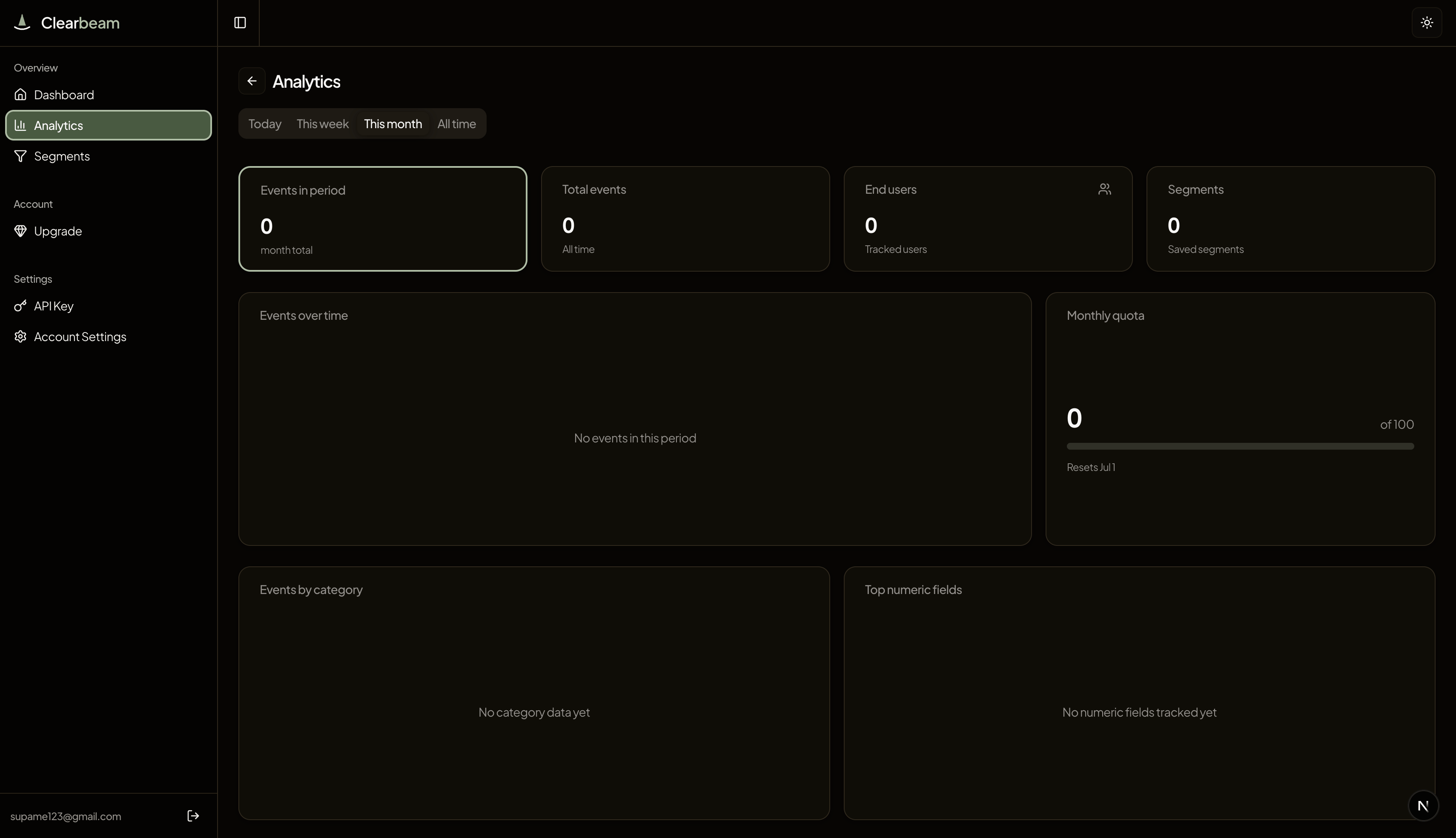
Task: Select the All time tab
Action: point(457,124)
